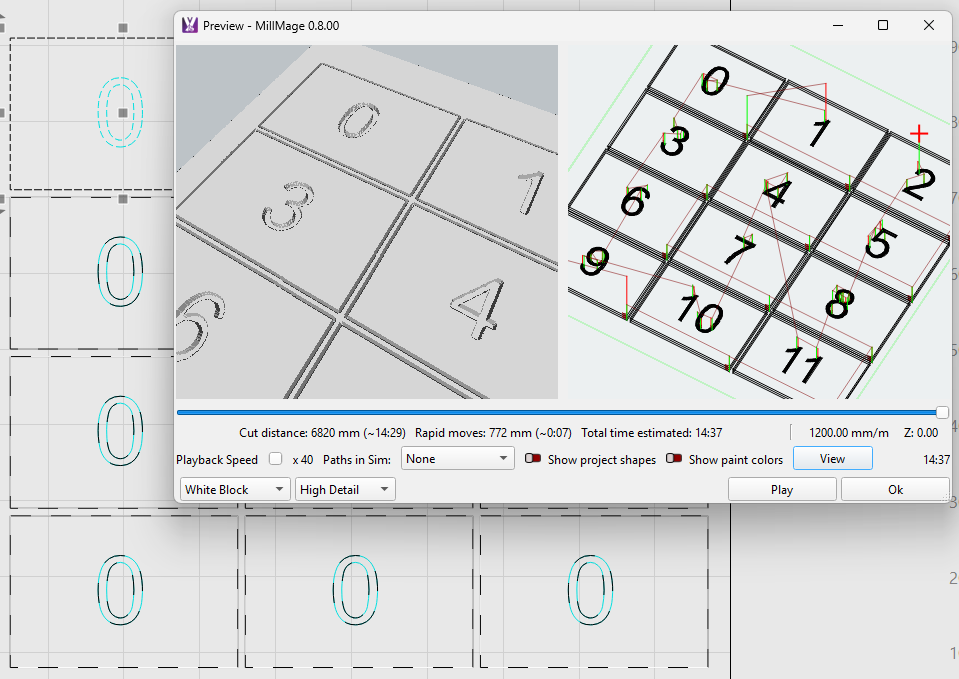Toggle the Show paint colors switch
The height and width of the screenshot is (679, 959).
pos(674,459)
